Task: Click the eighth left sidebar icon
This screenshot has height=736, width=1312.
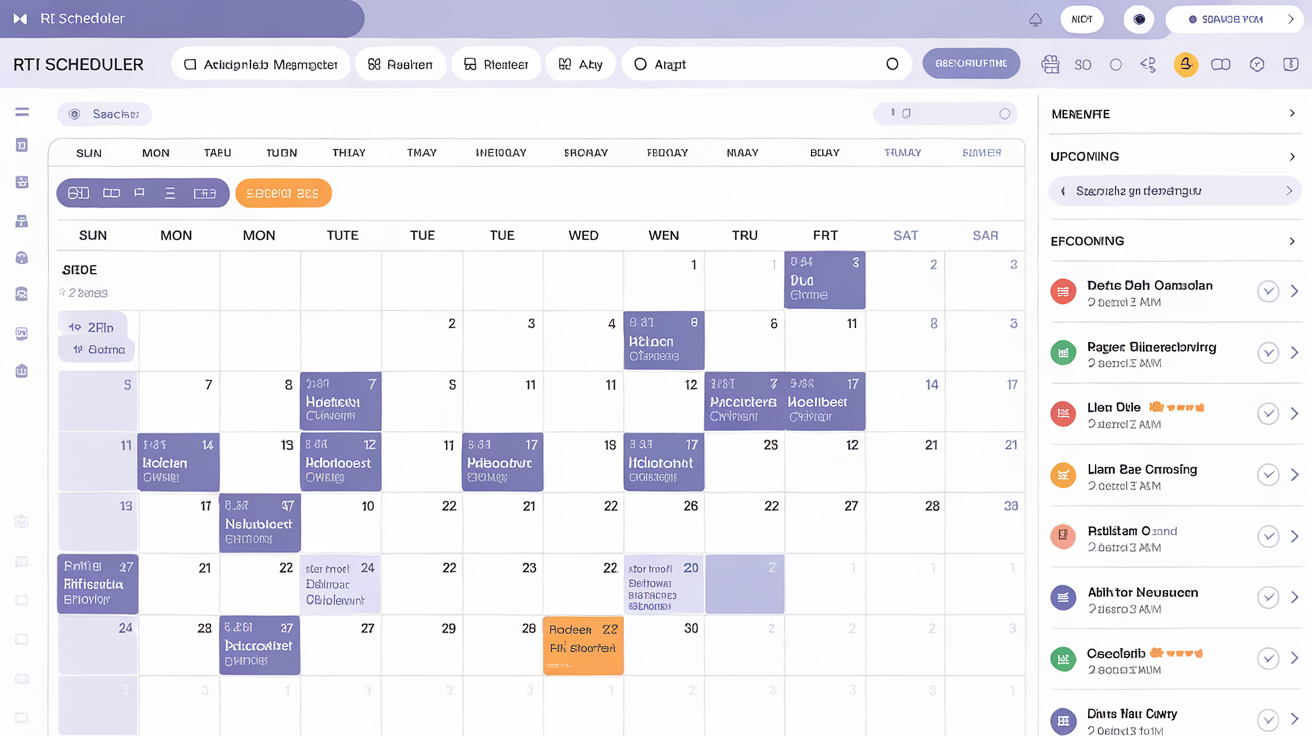Action: click(22, 371)
